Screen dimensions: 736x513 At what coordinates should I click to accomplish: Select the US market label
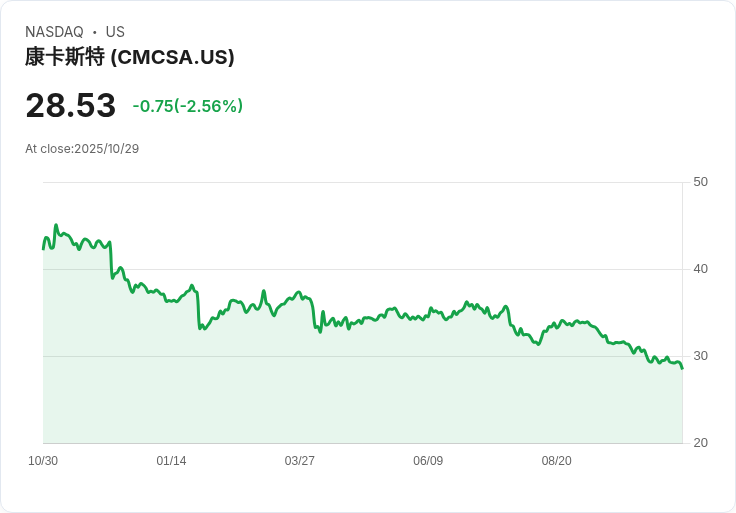click(115, 32)
